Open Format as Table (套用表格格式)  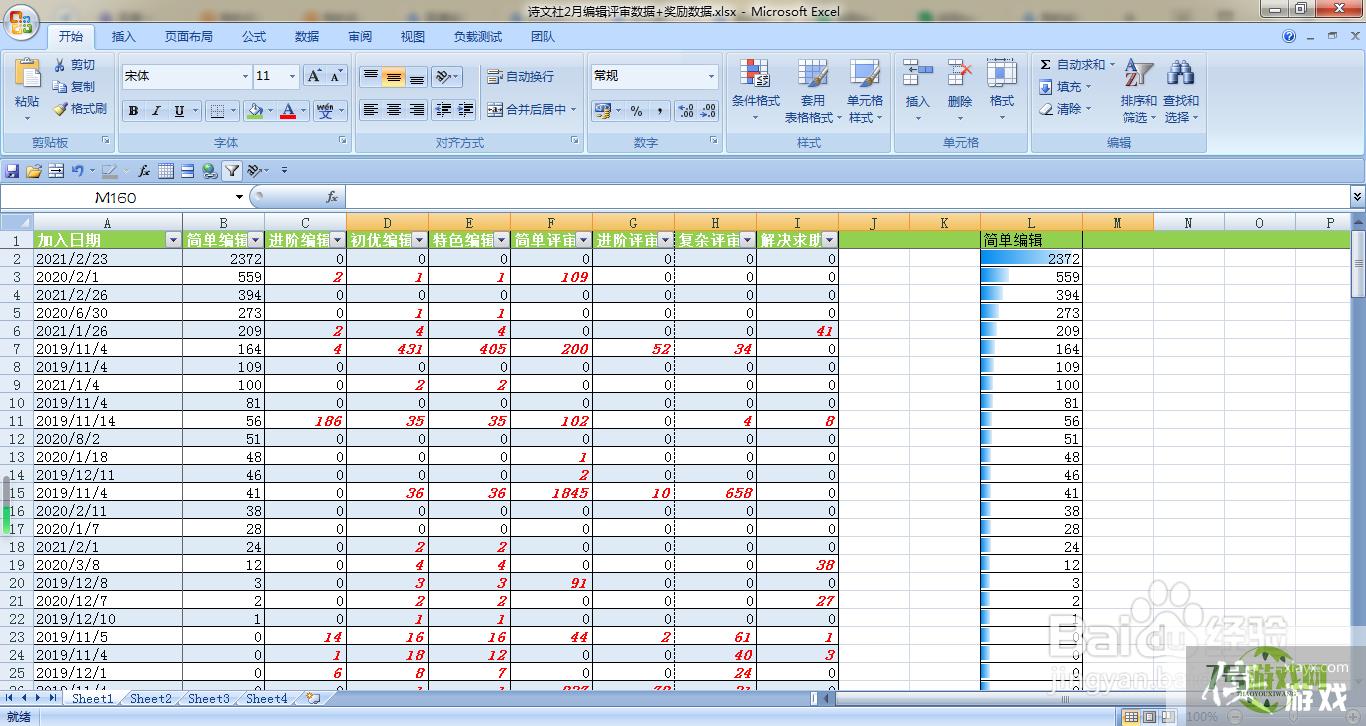[x=812, y=90]
